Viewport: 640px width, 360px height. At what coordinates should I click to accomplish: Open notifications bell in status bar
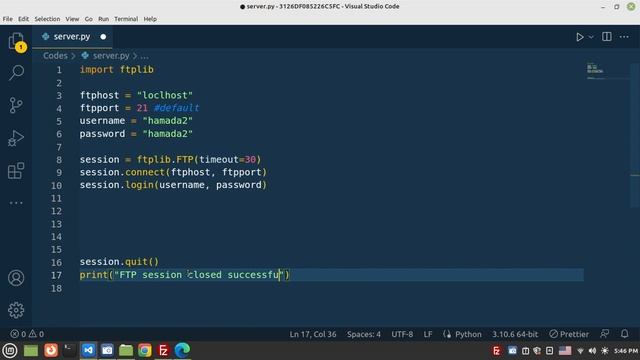[x=624, y=334]
